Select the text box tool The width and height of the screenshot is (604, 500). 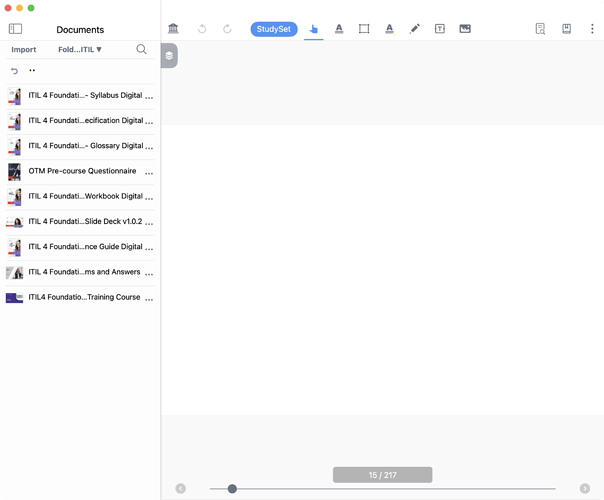[x=440, y=29]
